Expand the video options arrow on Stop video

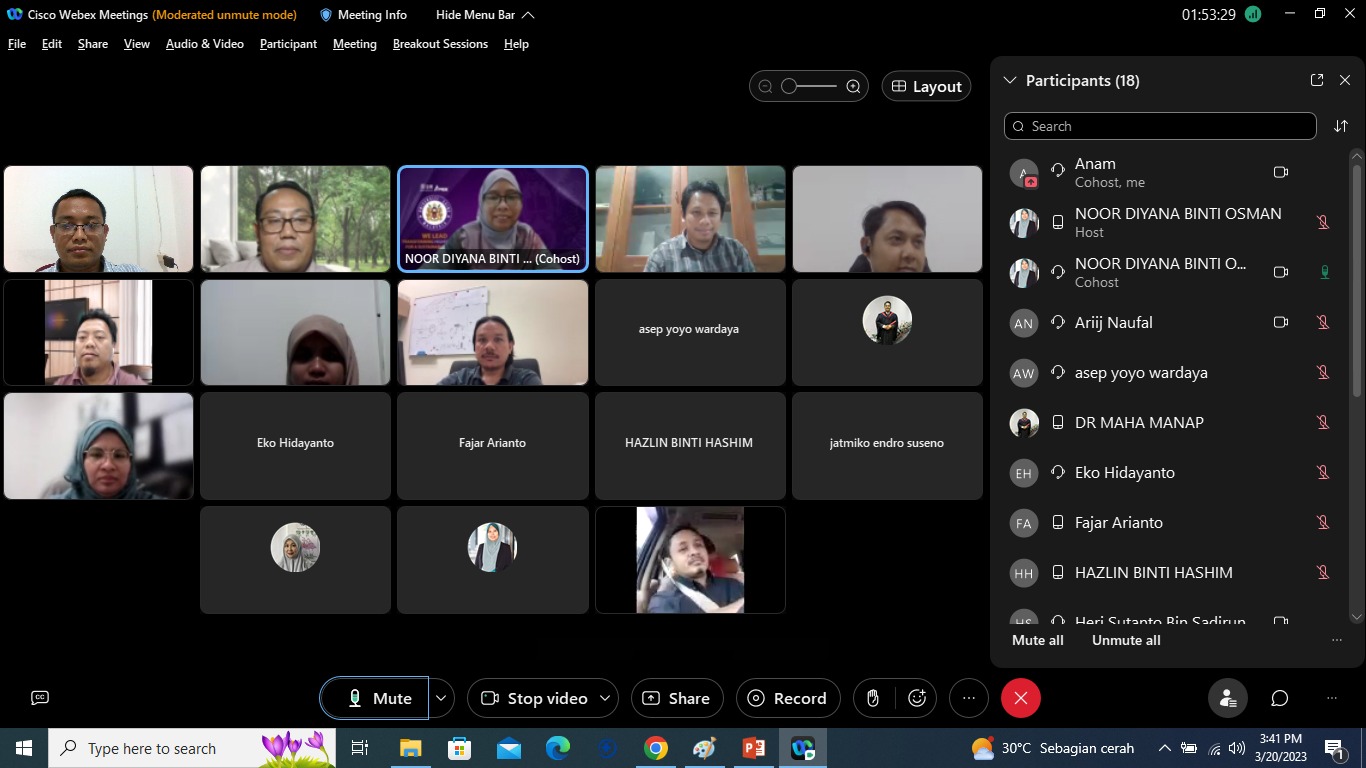[605, 698]
